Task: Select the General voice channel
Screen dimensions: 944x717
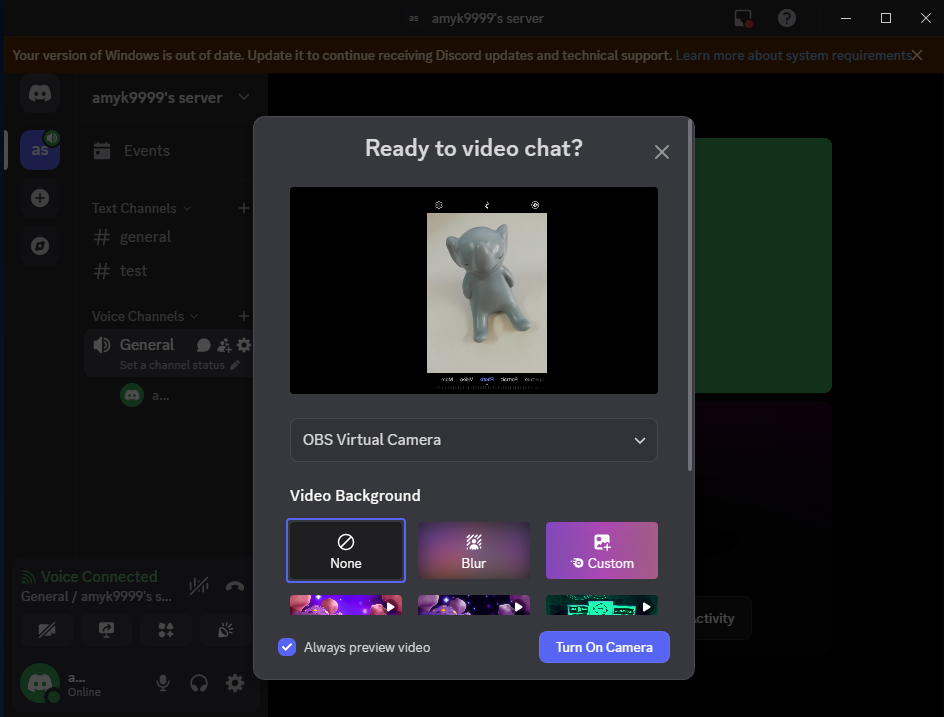Action: pyautogui.click(x=147, y=344)
